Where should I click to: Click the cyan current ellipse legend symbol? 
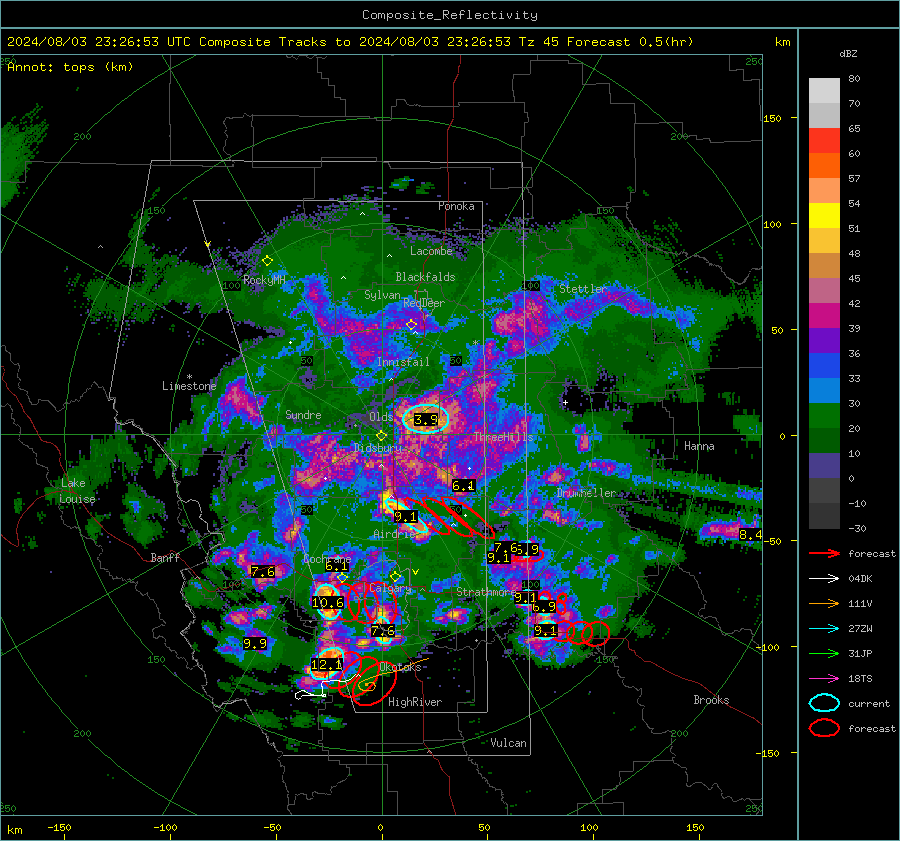824,703
